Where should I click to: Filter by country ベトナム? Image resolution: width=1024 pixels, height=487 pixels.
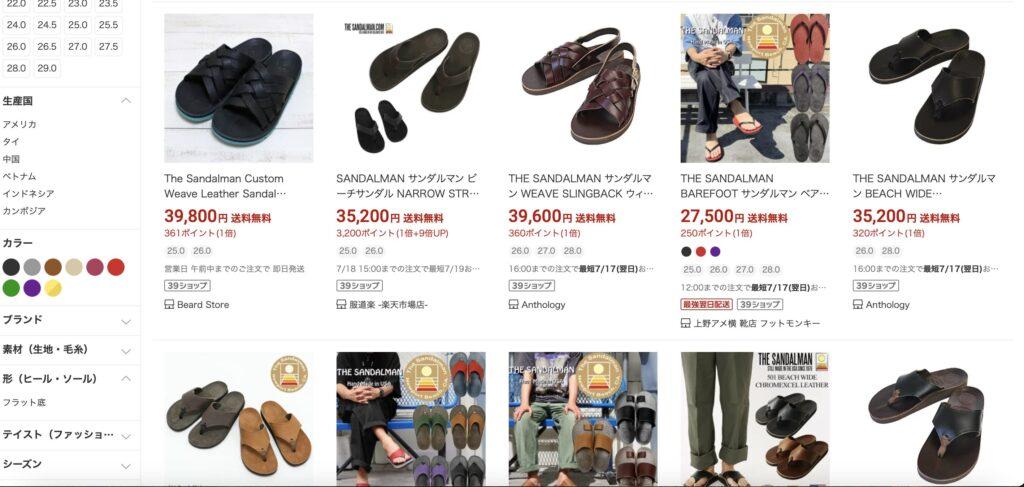pos(20,176)
